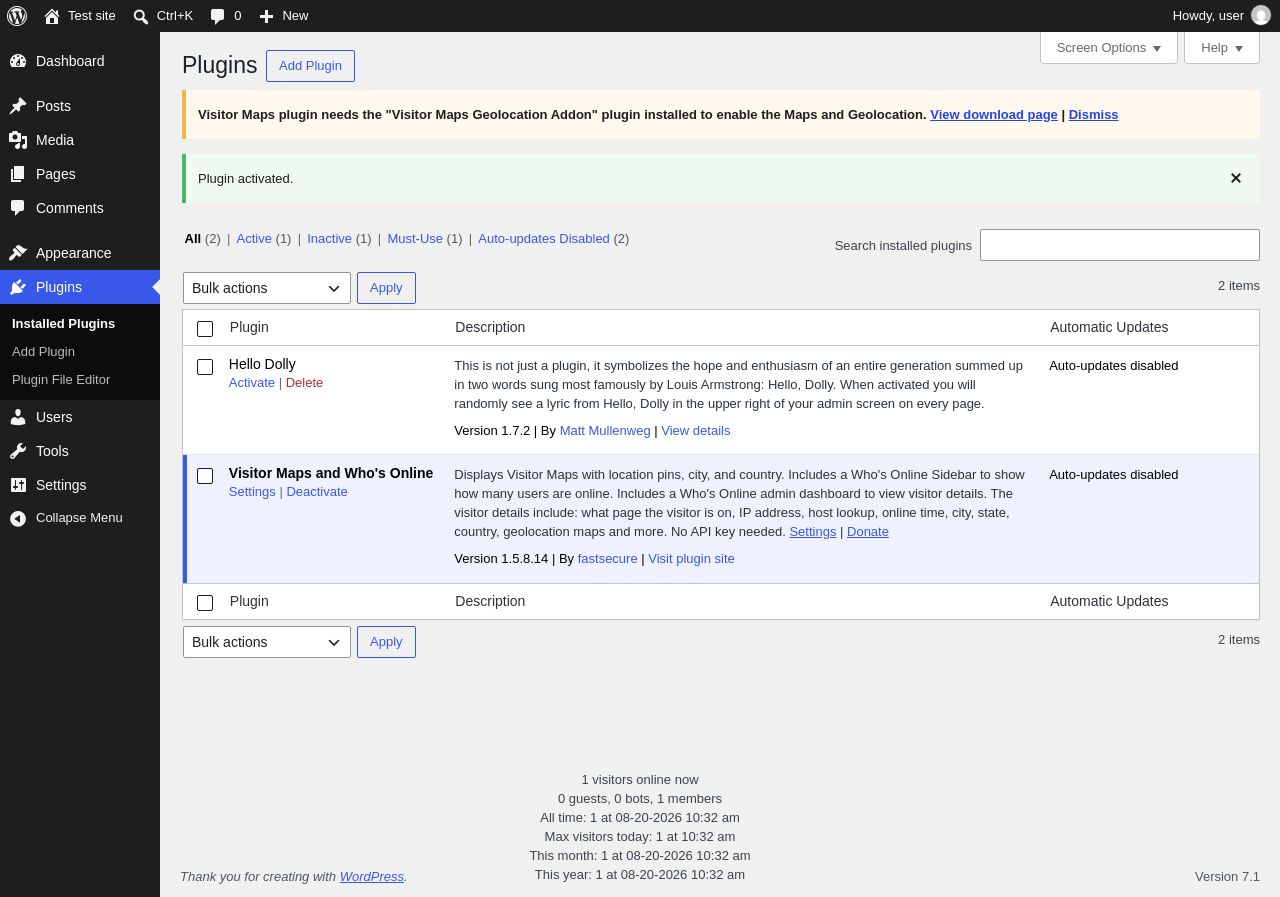The image size is (1280, 897).
Task: Open the Ctrl+K search magnifier icon
Action: coord(141,16)
